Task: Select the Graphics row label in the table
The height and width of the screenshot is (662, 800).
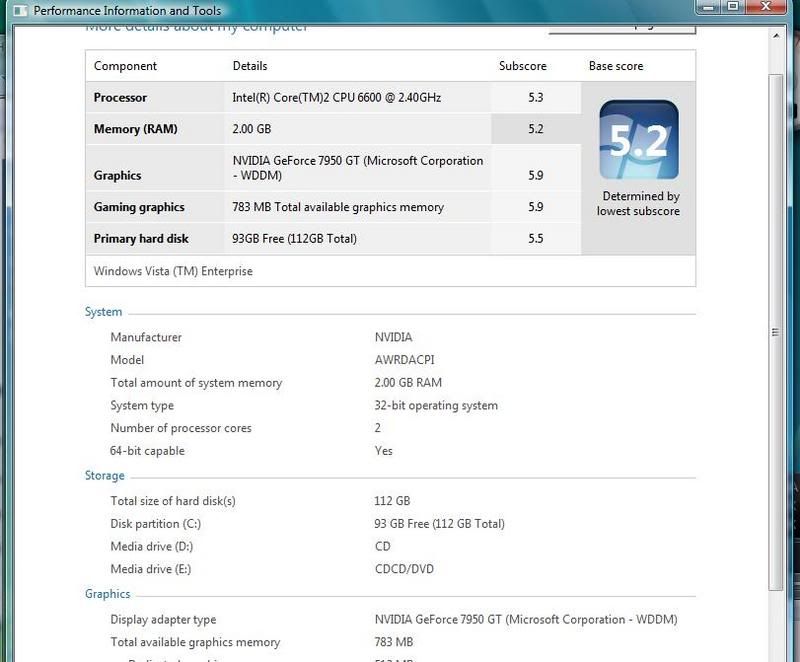Action: click(x=117, y=175)
